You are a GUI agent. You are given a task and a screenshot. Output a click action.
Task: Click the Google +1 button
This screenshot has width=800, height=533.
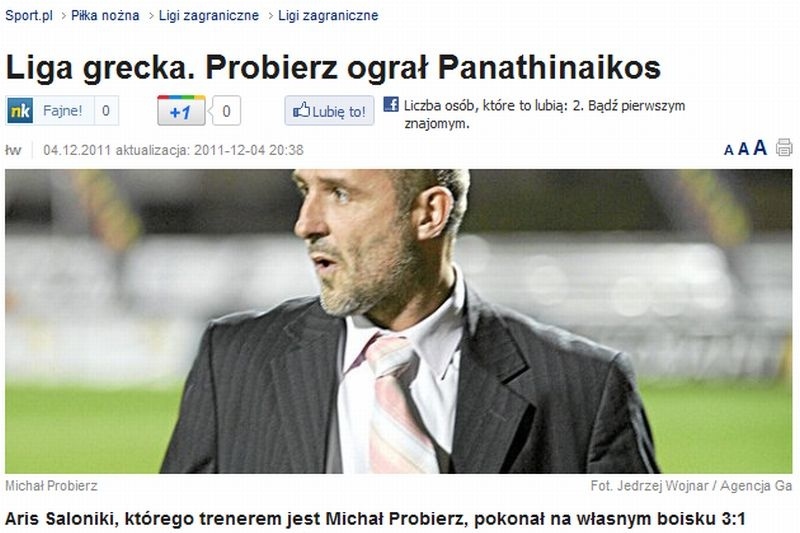point(181,111)
